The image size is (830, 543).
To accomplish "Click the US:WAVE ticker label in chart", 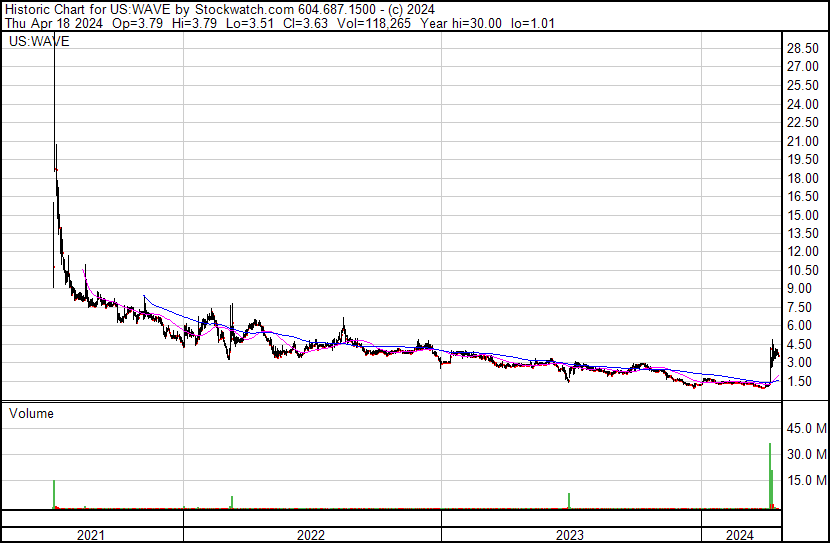I will [36, 42].
